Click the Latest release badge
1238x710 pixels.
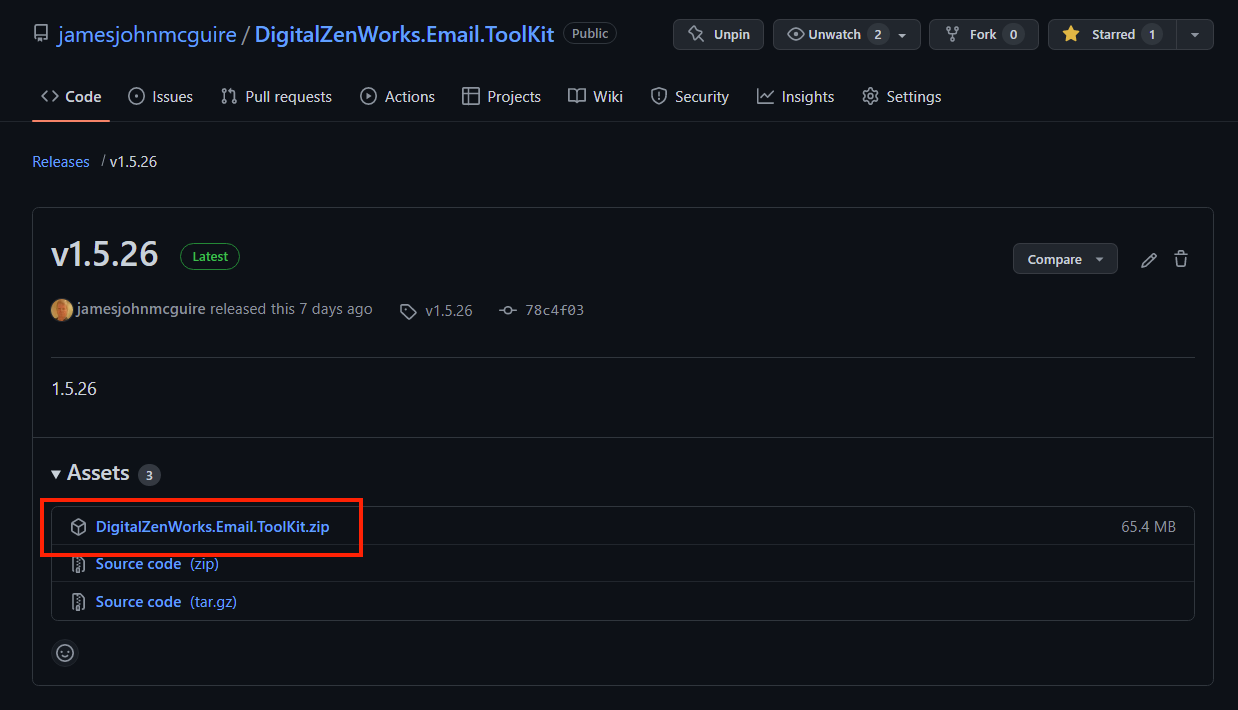tap(210, 256)
